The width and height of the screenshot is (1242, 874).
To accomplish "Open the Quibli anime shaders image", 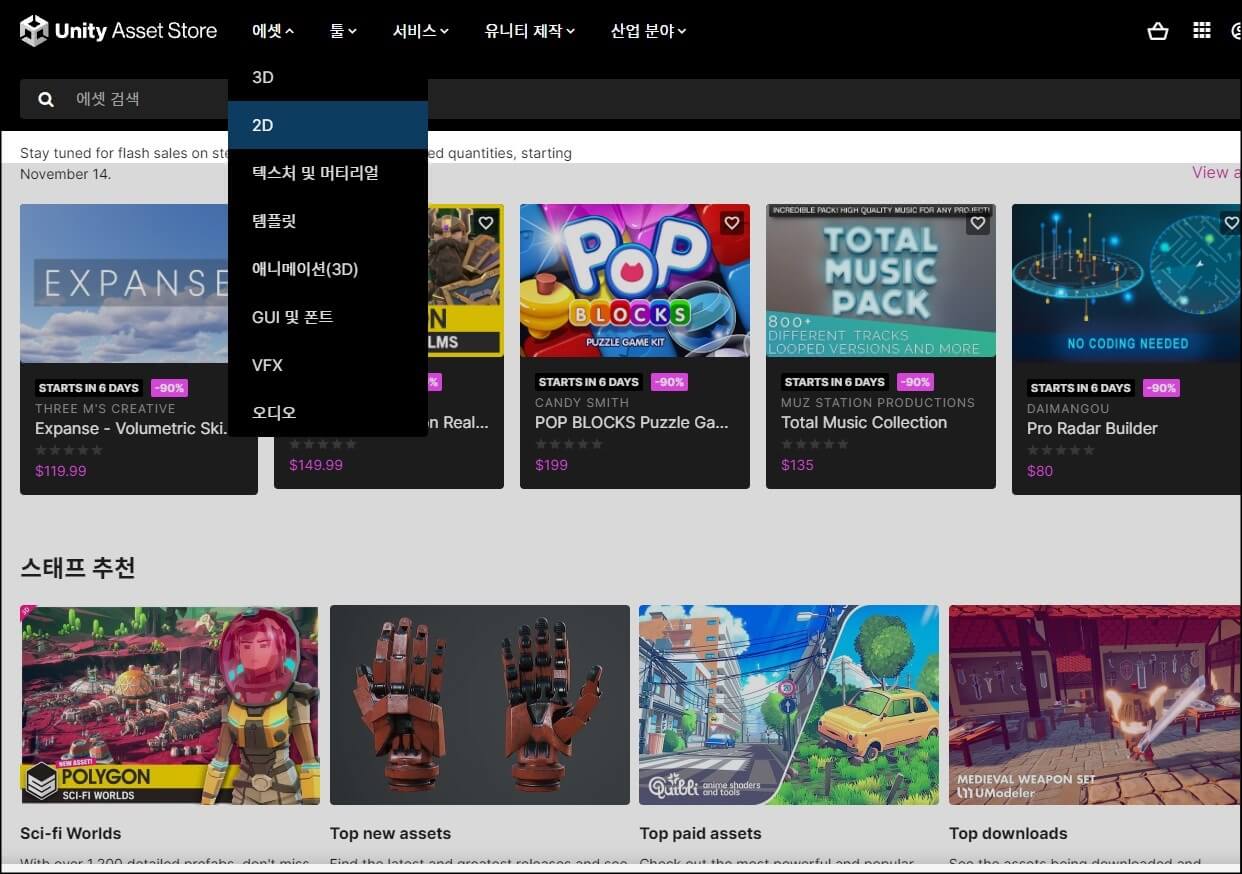I will click(x=789, y=705).
